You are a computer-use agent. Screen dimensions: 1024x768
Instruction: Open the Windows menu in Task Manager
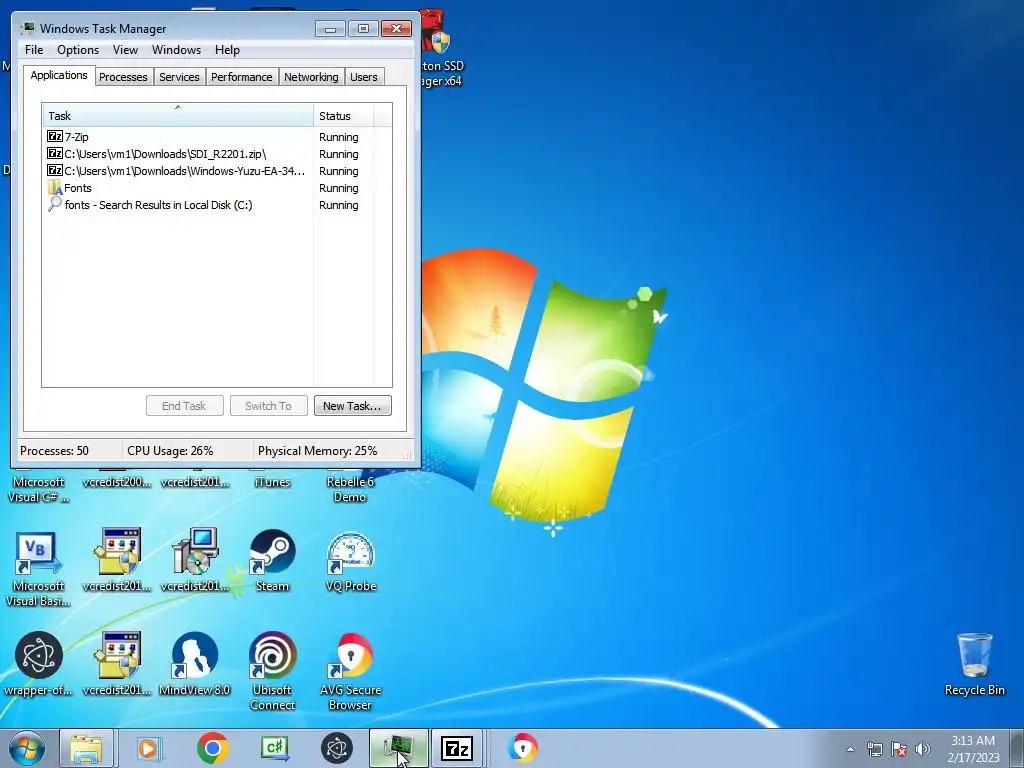[x=176, y=50]
